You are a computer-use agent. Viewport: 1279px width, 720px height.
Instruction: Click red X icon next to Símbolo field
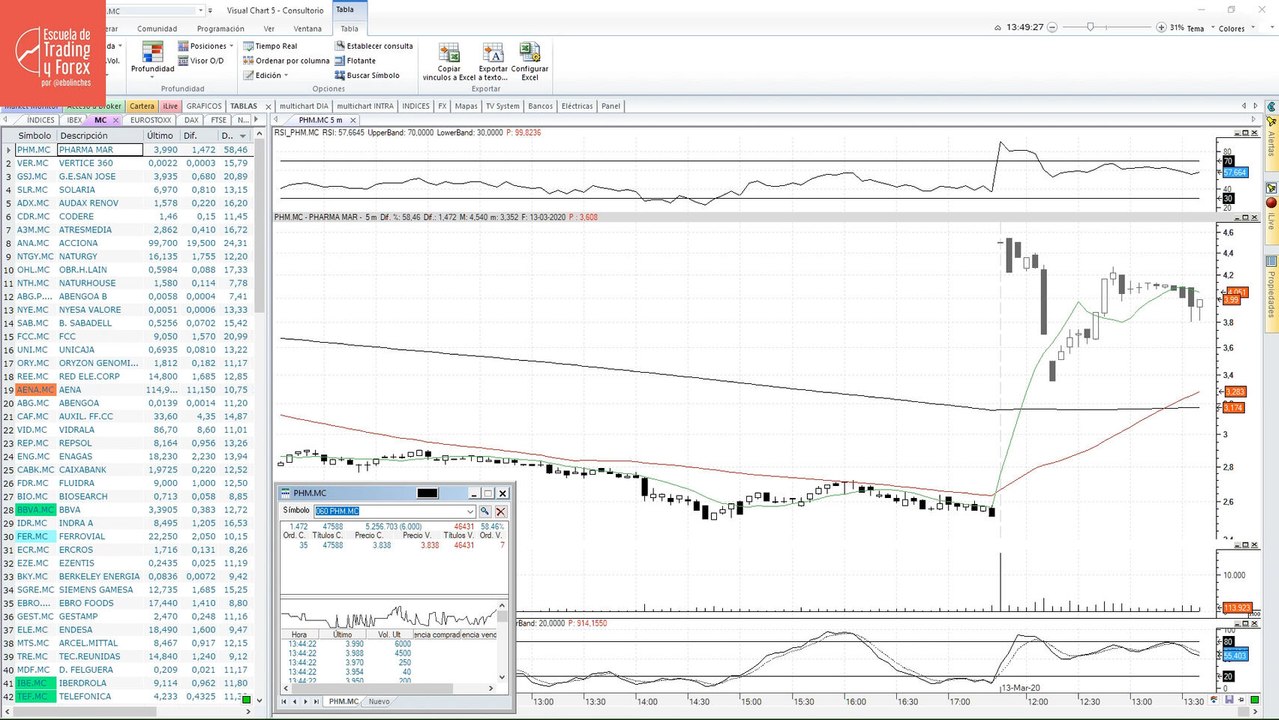tap(501, 511)
